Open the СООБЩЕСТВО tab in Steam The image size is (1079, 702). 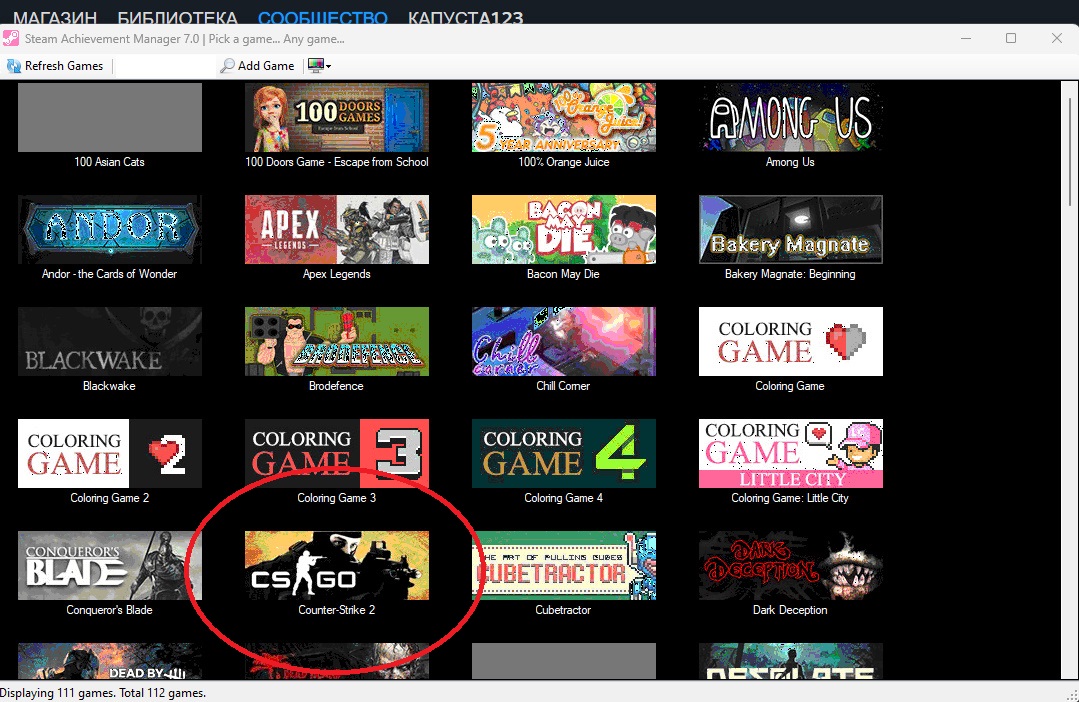(x=323, y=18)
